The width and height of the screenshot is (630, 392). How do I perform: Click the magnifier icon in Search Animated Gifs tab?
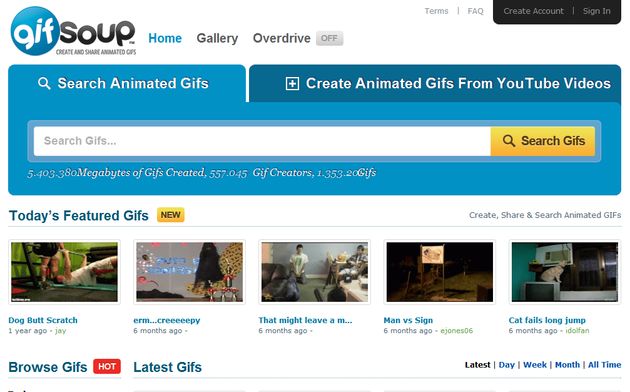pyautogui.click(x=44, y=83)
